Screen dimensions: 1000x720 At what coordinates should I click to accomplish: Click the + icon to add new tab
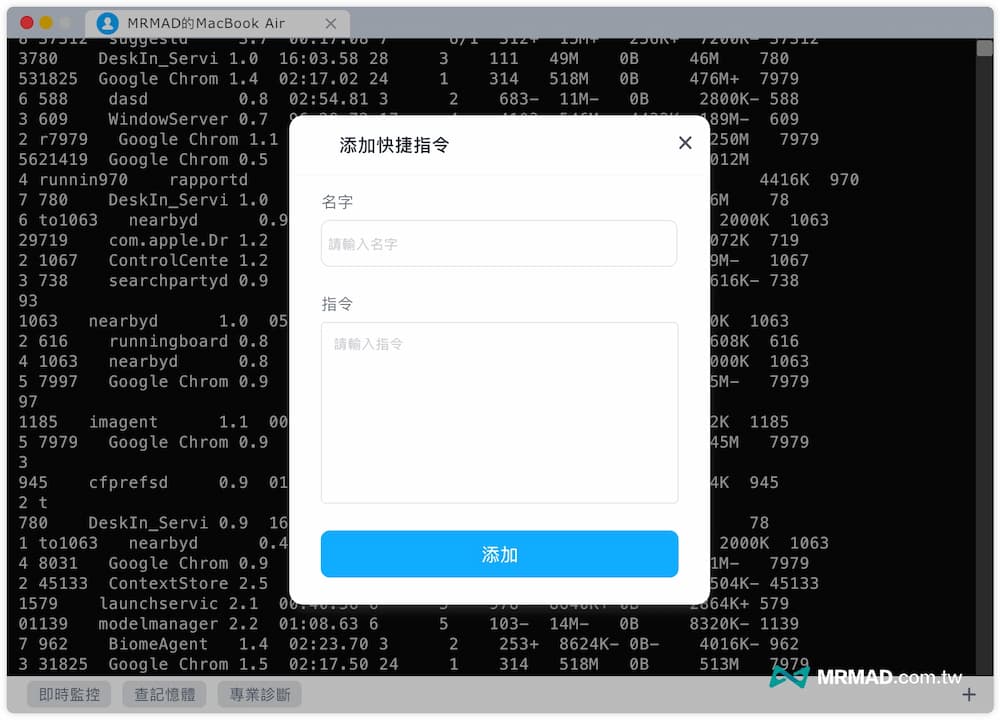tap(968, 694)
